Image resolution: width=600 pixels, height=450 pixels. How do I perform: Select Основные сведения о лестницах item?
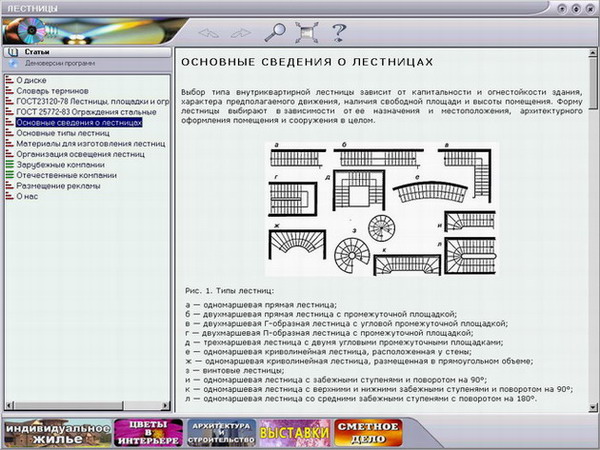79,122
